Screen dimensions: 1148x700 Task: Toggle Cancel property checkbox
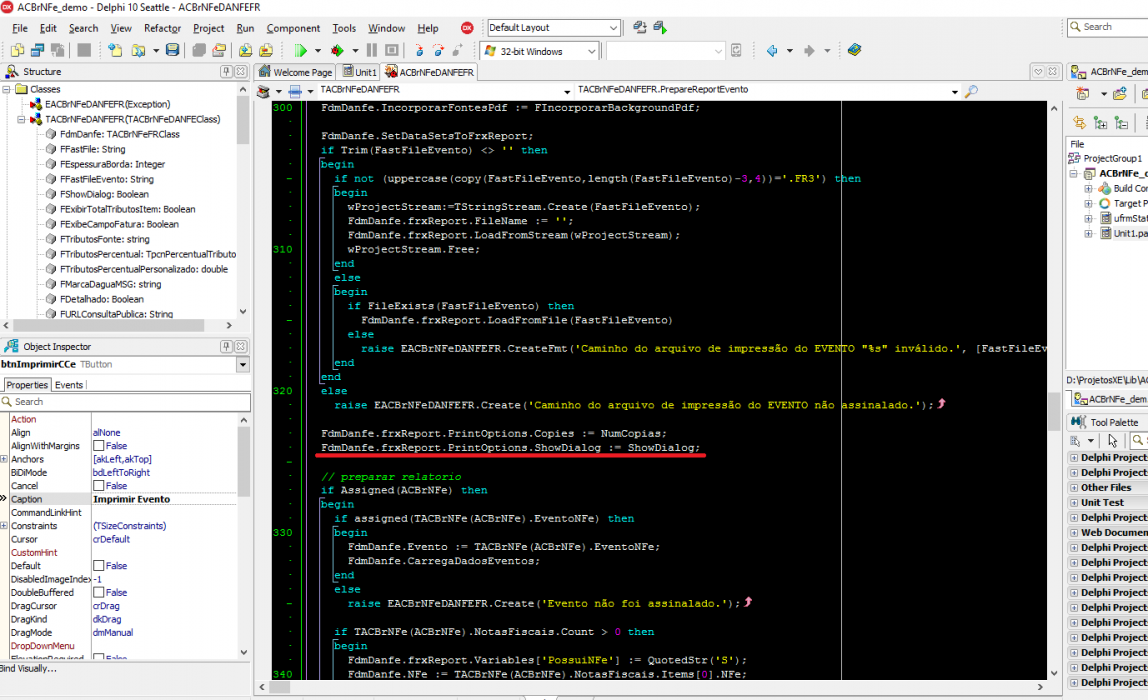[98, 485]
